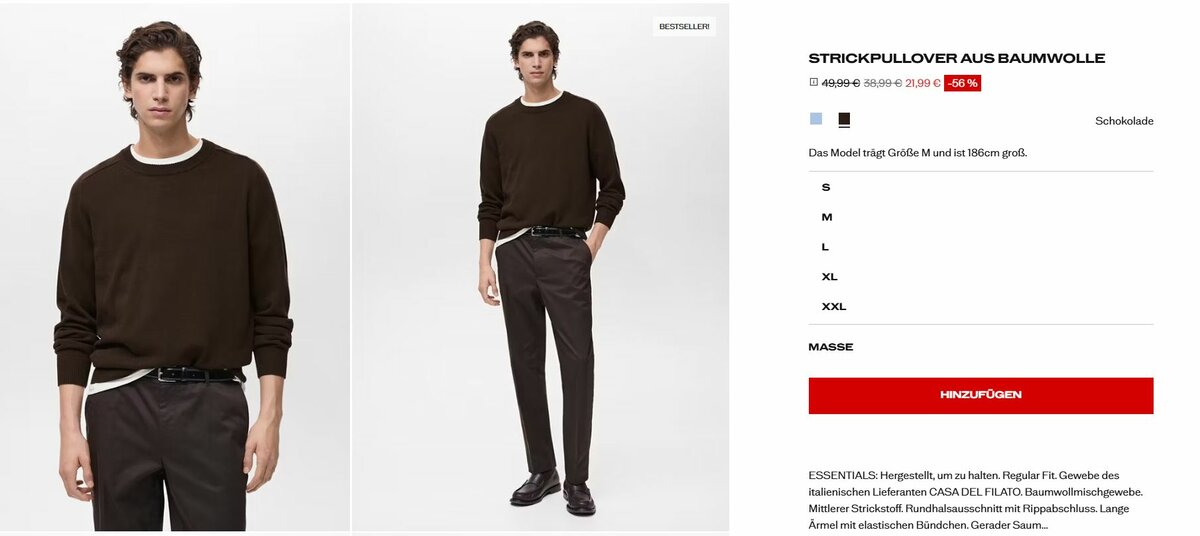
Task: Open the full-body model product photo
Action: (x=541, y=267)
